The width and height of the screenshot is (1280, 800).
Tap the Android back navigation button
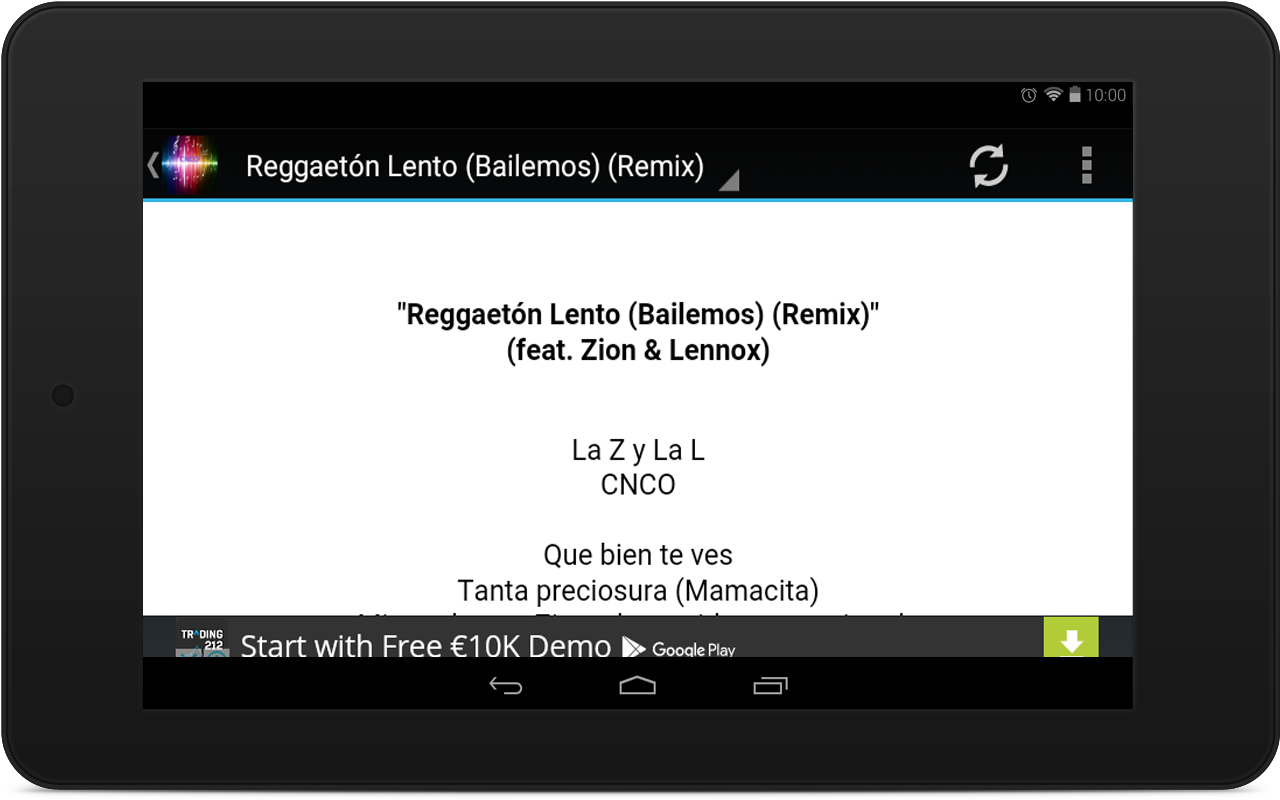pos(506,685)
